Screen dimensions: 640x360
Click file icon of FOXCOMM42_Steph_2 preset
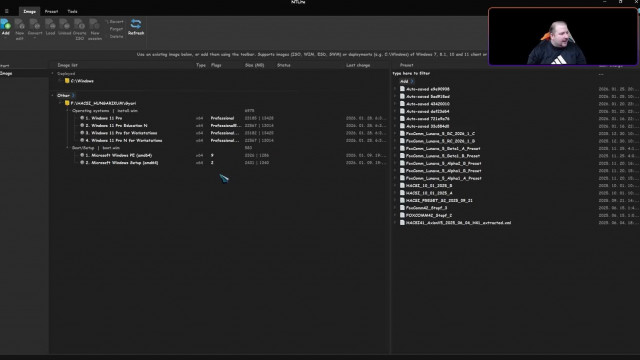click(x=402, y=215)
